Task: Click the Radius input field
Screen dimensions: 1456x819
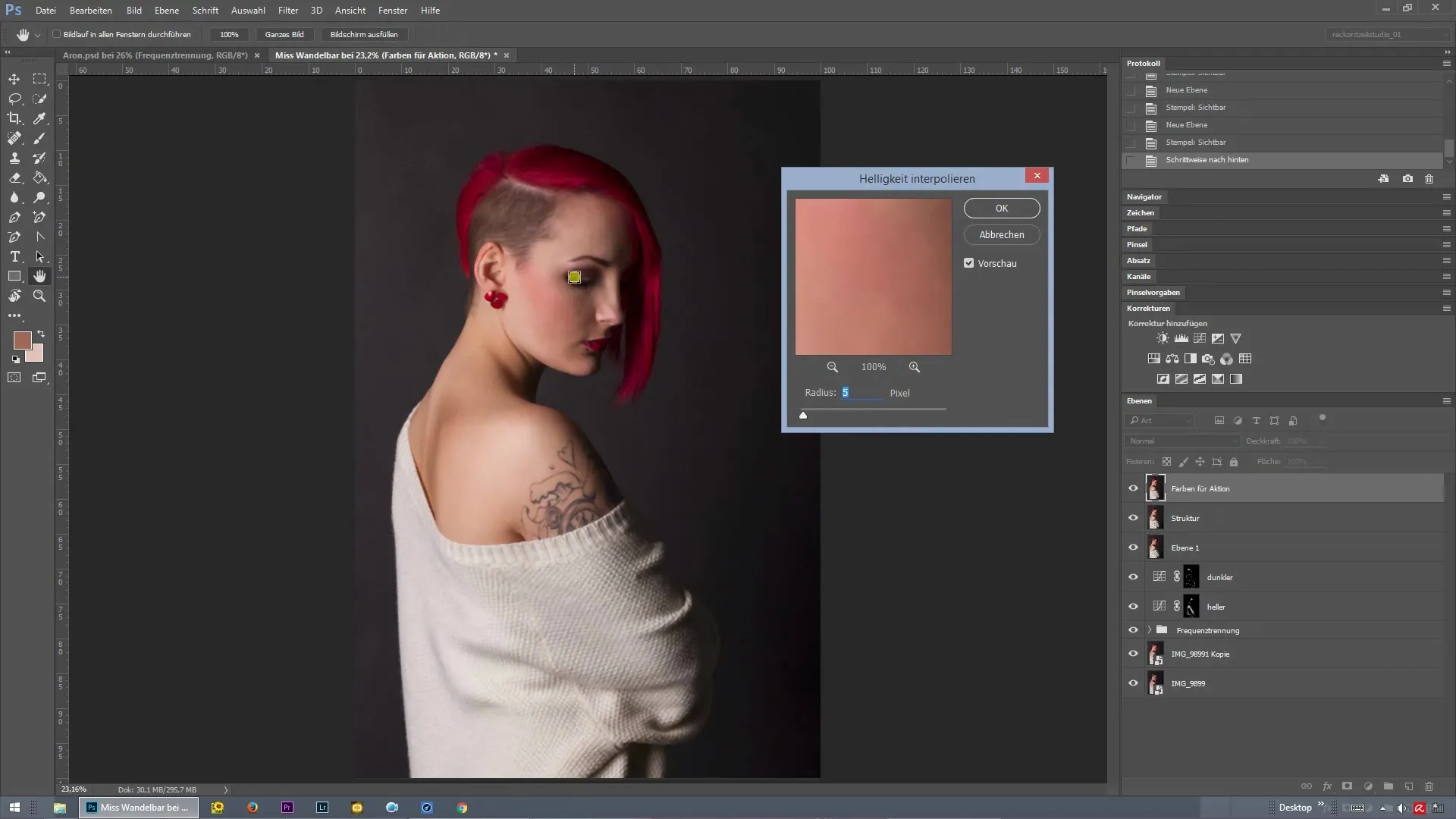Action: point(861,393)
